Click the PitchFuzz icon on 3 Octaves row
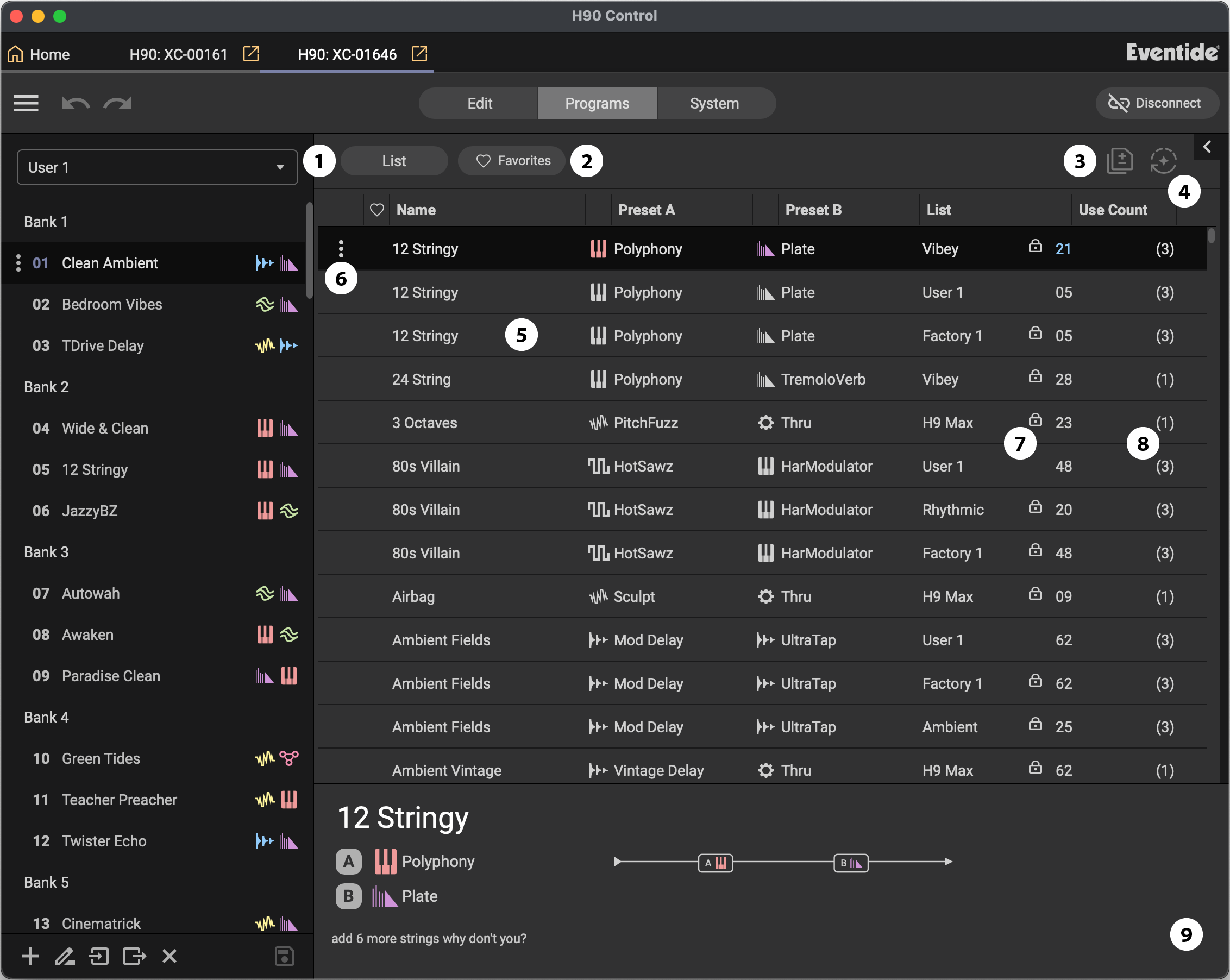The height and width of the screenshot is (980, 1230). pyautogui.click(x=599, y=423)
